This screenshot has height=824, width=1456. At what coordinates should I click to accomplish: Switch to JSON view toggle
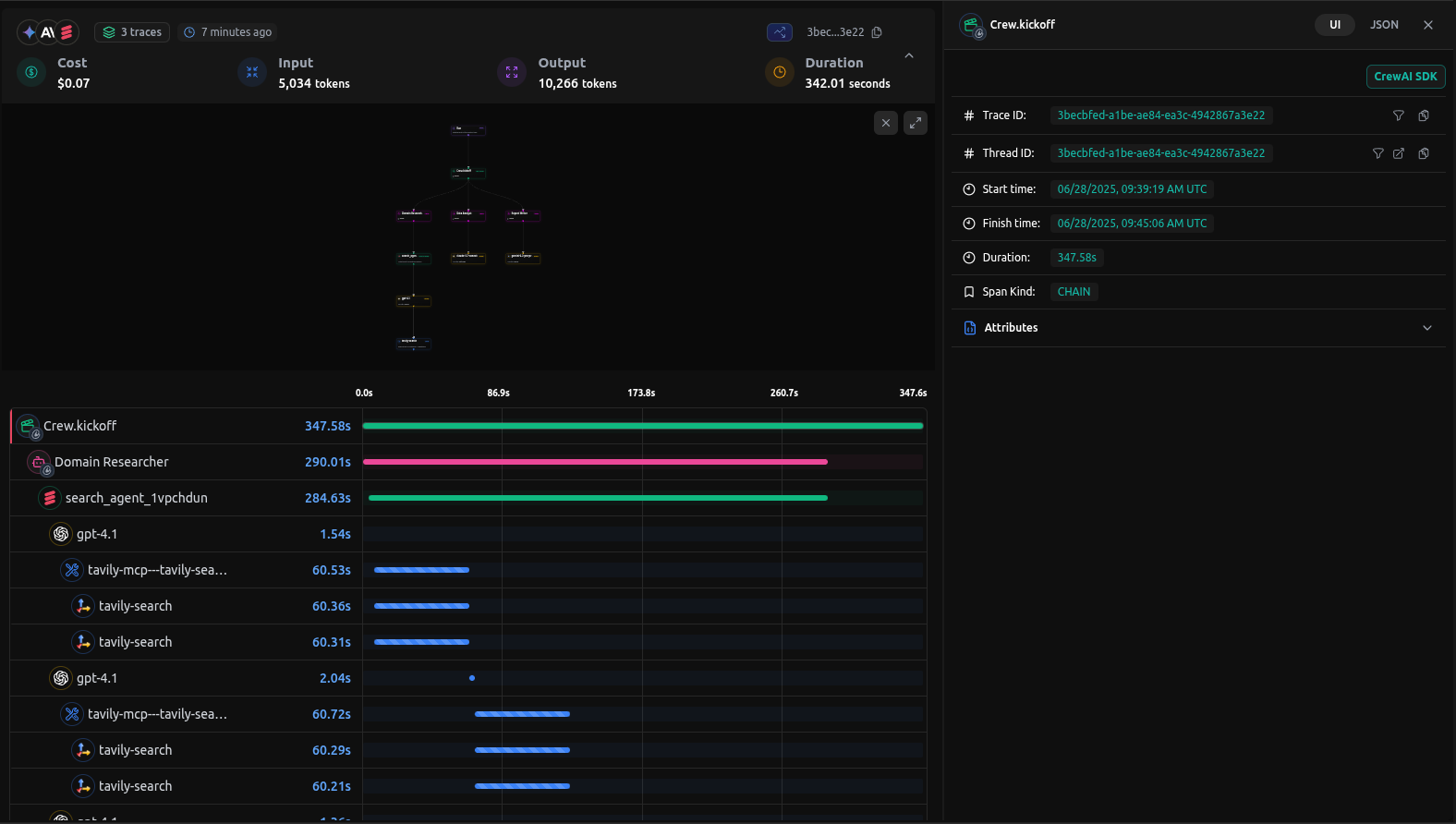1383,25
